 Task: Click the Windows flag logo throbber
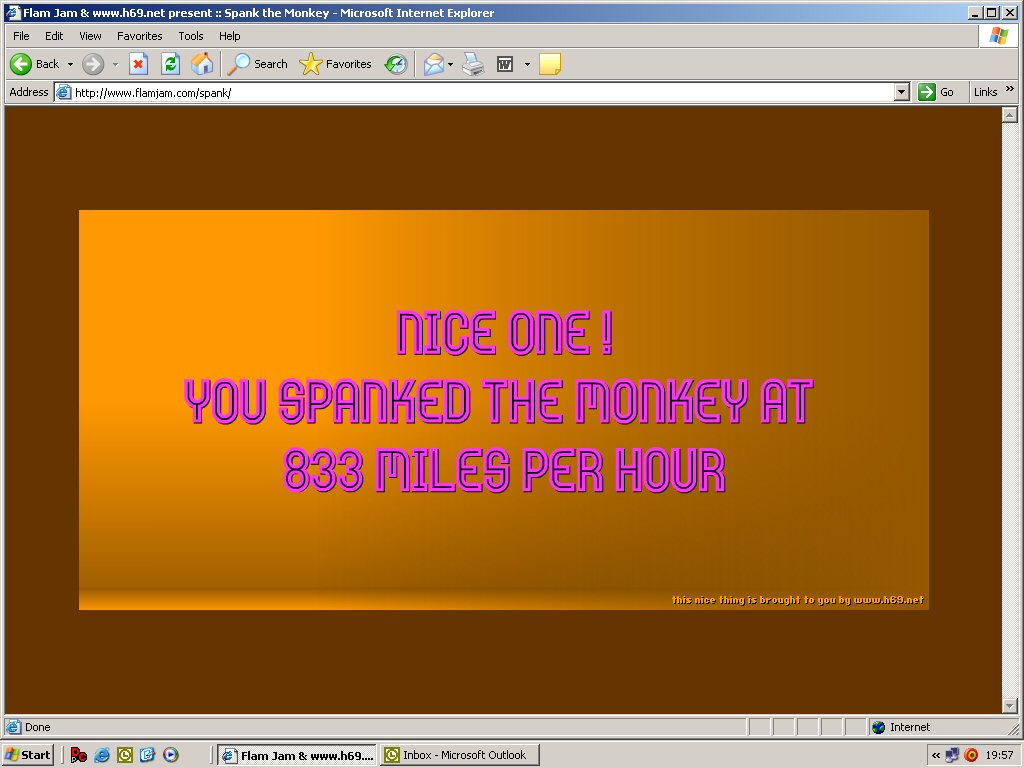(999, 36)
